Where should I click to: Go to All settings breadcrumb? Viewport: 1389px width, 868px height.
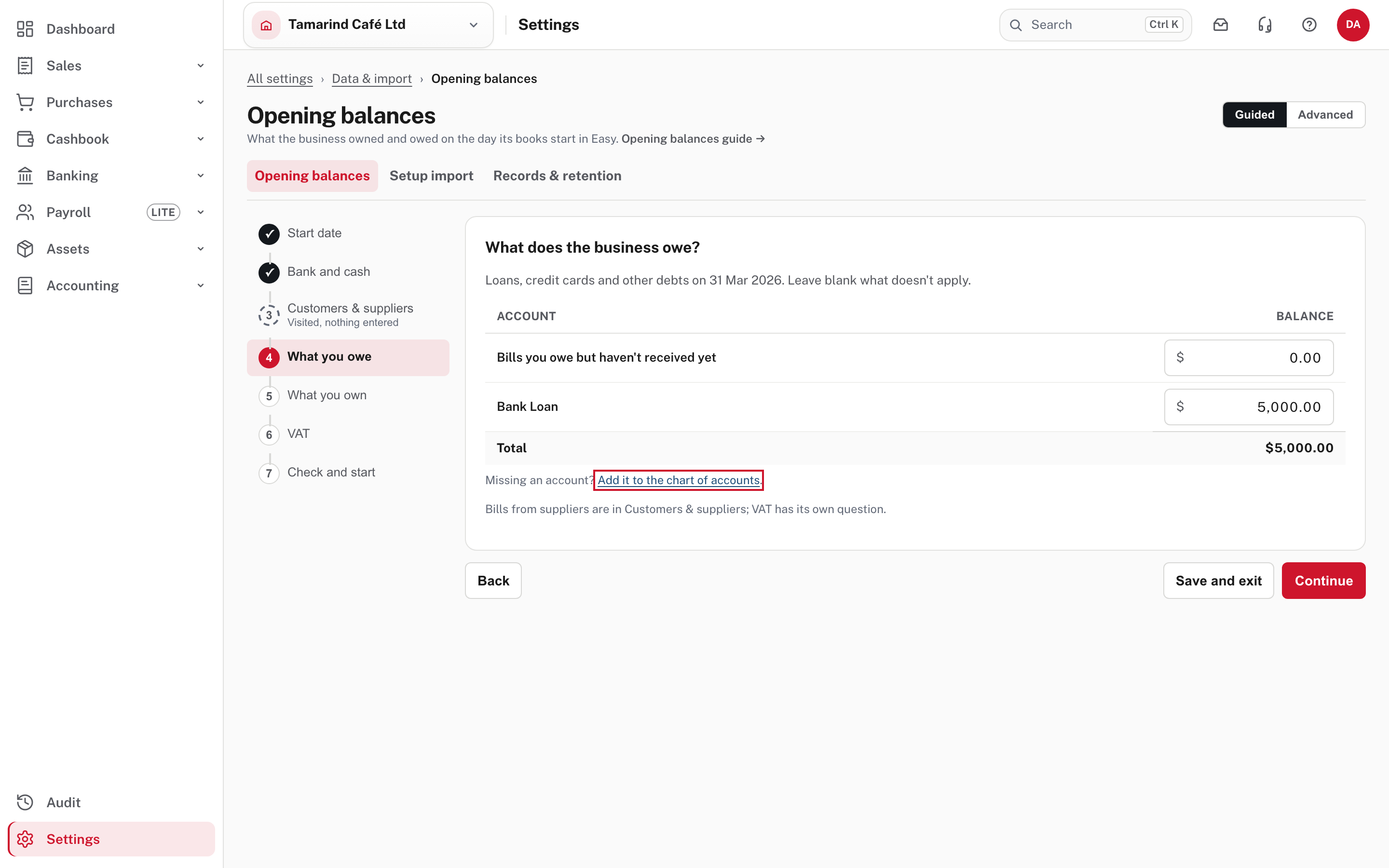pyautogui.click(x=280, y=79)
